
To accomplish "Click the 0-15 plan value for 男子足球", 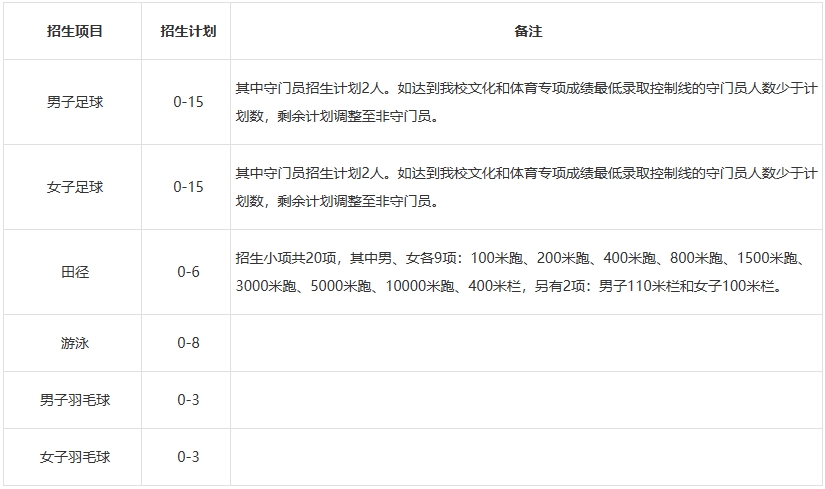I will pyautogui.click(x=188, y=102).
